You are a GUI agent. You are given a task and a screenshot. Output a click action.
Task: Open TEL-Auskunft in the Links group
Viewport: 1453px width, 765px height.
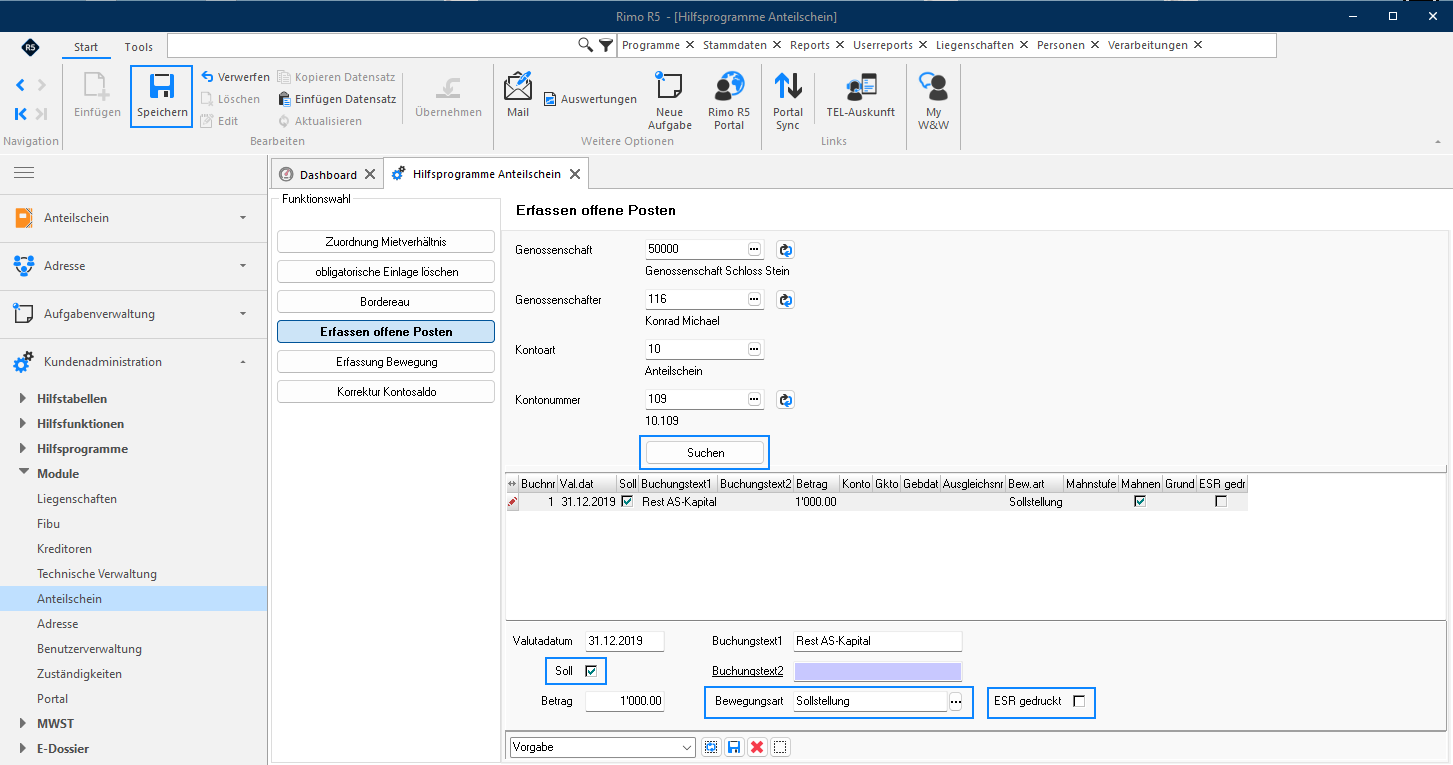click(860, 87)
